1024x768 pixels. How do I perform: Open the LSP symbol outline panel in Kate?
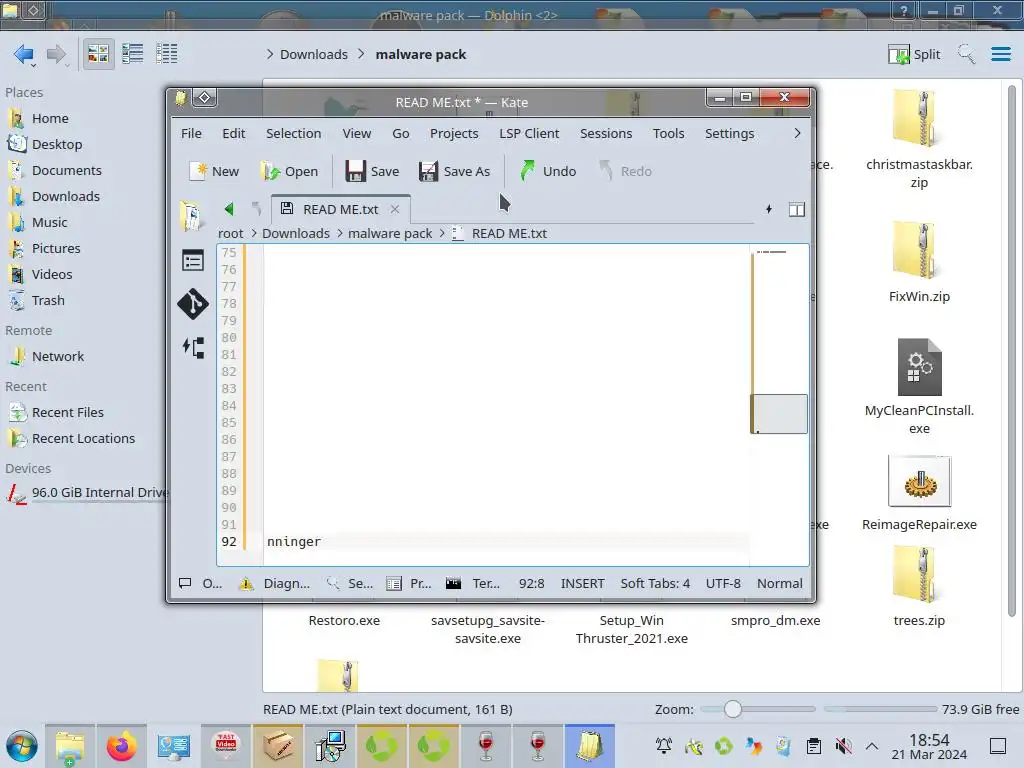click(193, 347)
